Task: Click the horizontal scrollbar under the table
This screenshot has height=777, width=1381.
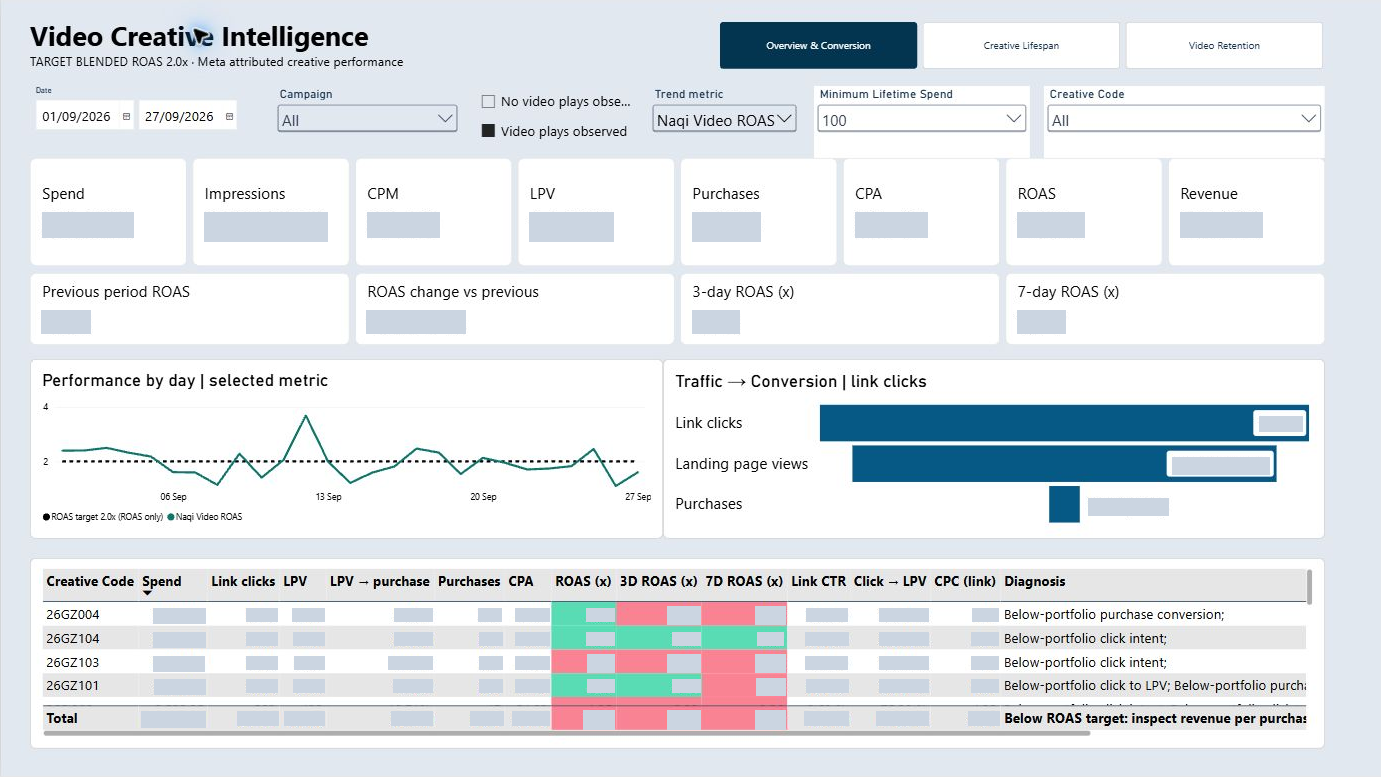Action: coord(566,733)
